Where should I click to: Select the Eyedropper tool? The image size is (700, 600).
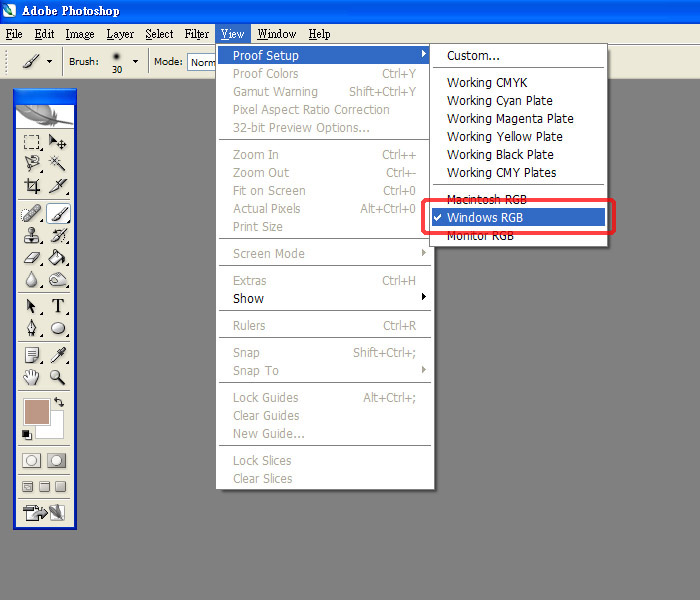click(x=58, y=354)
